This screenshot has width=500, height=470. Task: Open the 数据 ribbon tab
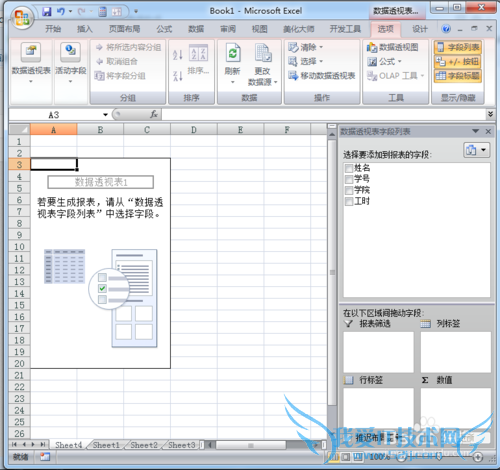coord(196,29)
